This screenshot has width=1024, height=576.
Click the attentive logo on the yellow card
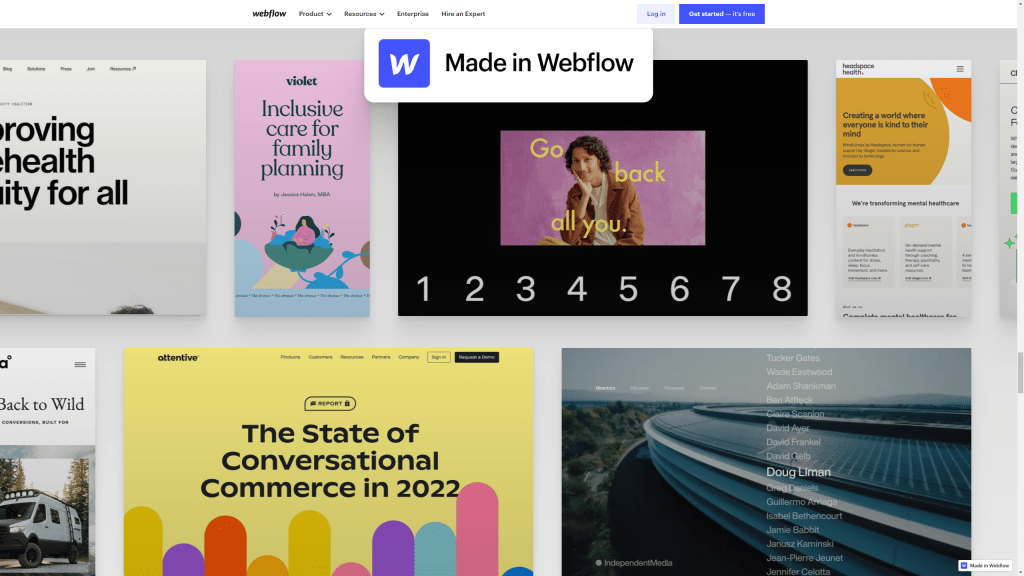[178, 357]
